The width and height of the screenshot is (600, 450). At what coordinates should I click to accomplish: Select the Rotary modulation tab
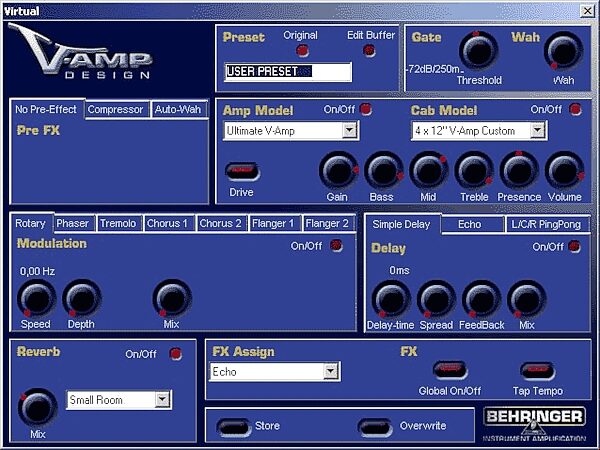(x=31, y=223)
